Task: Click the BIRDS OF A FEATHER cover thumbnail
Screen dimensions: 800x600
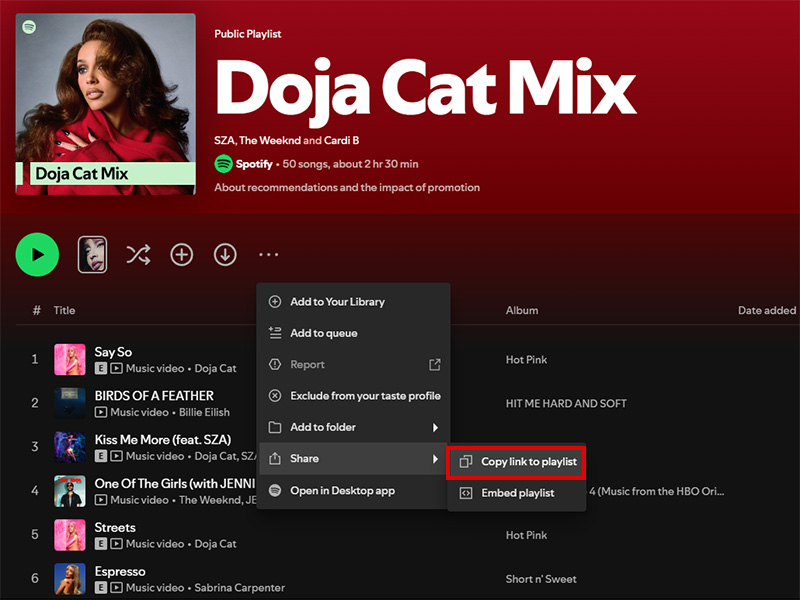Action: (x=70, y=404)
